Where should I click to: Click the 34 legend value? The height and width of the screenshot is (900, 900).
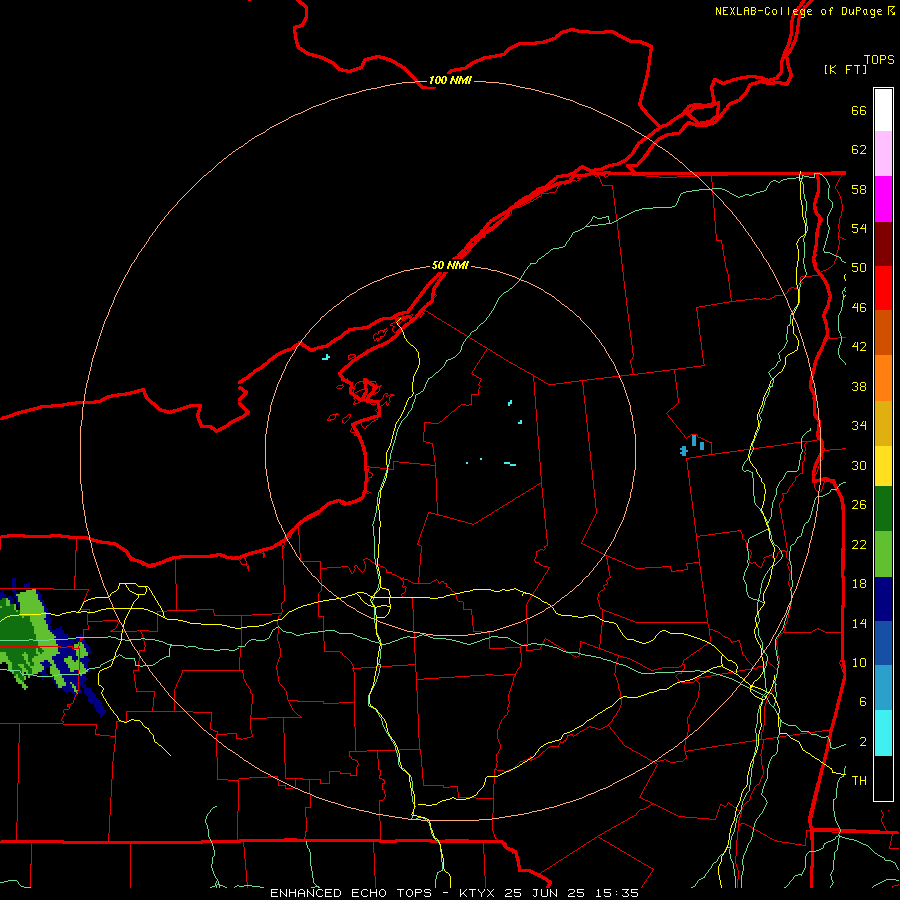click(x=859, y=426)
